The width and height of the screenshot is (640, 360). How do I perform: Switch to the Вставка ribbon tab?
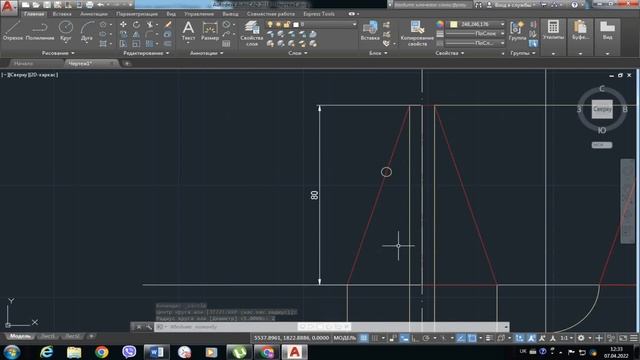click(62, 14)
